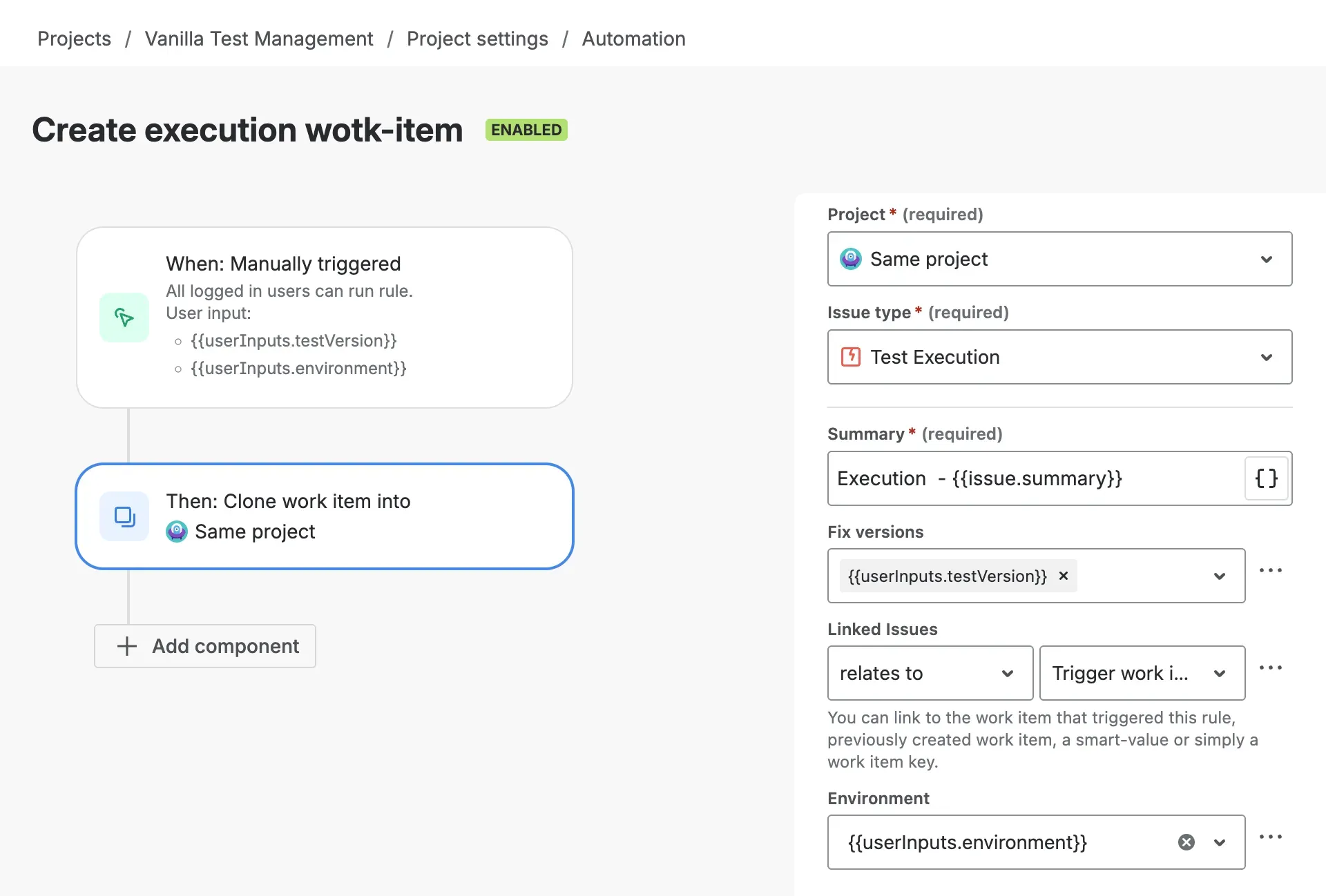Click the clone work item icon on the action card

[x=124, y=516]
